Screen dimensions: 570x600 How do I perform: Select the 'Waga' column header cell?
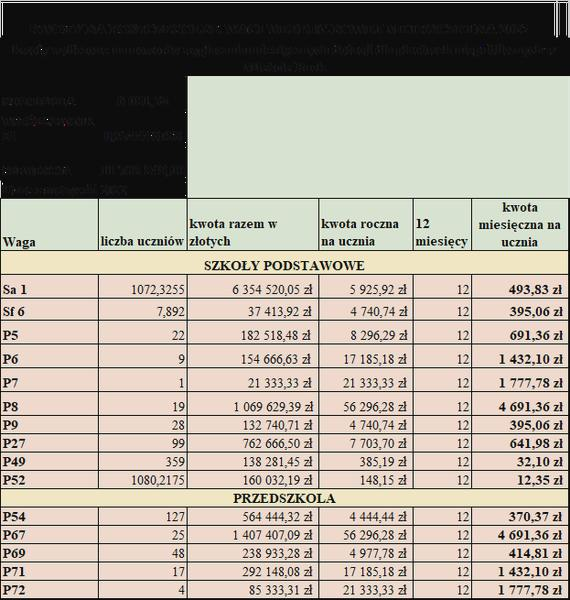50,225
